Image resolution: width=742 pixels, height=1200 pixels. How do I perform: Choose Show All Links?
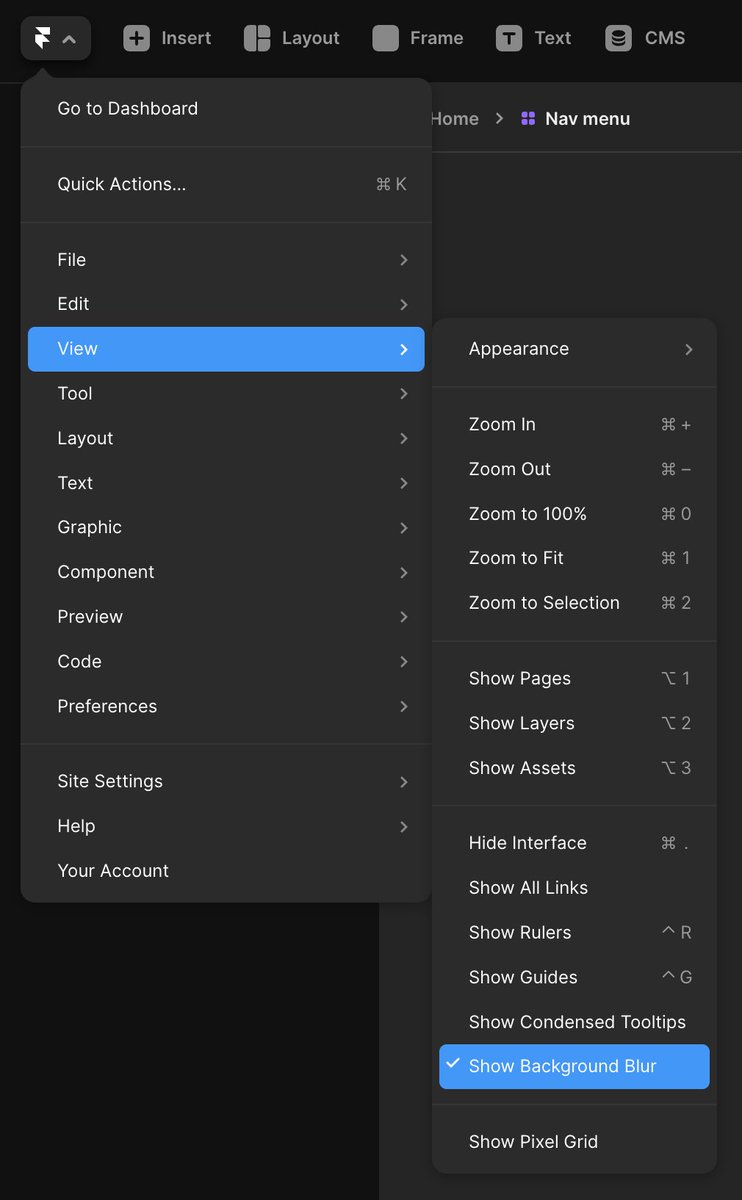574,888
